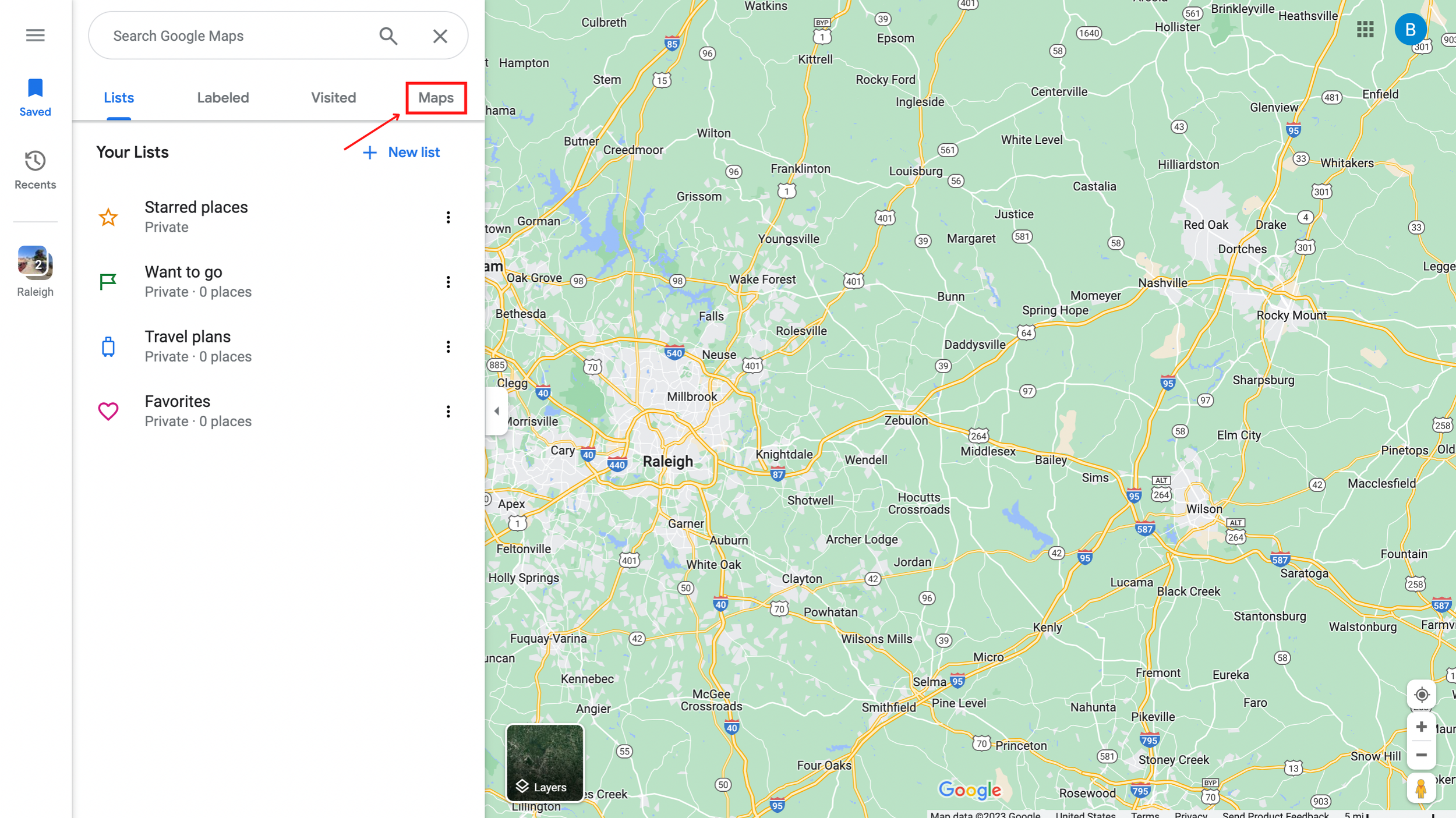This screenshot has height=818, width=1456.
Task: Open the Terms link
Action: [1145, 814]
